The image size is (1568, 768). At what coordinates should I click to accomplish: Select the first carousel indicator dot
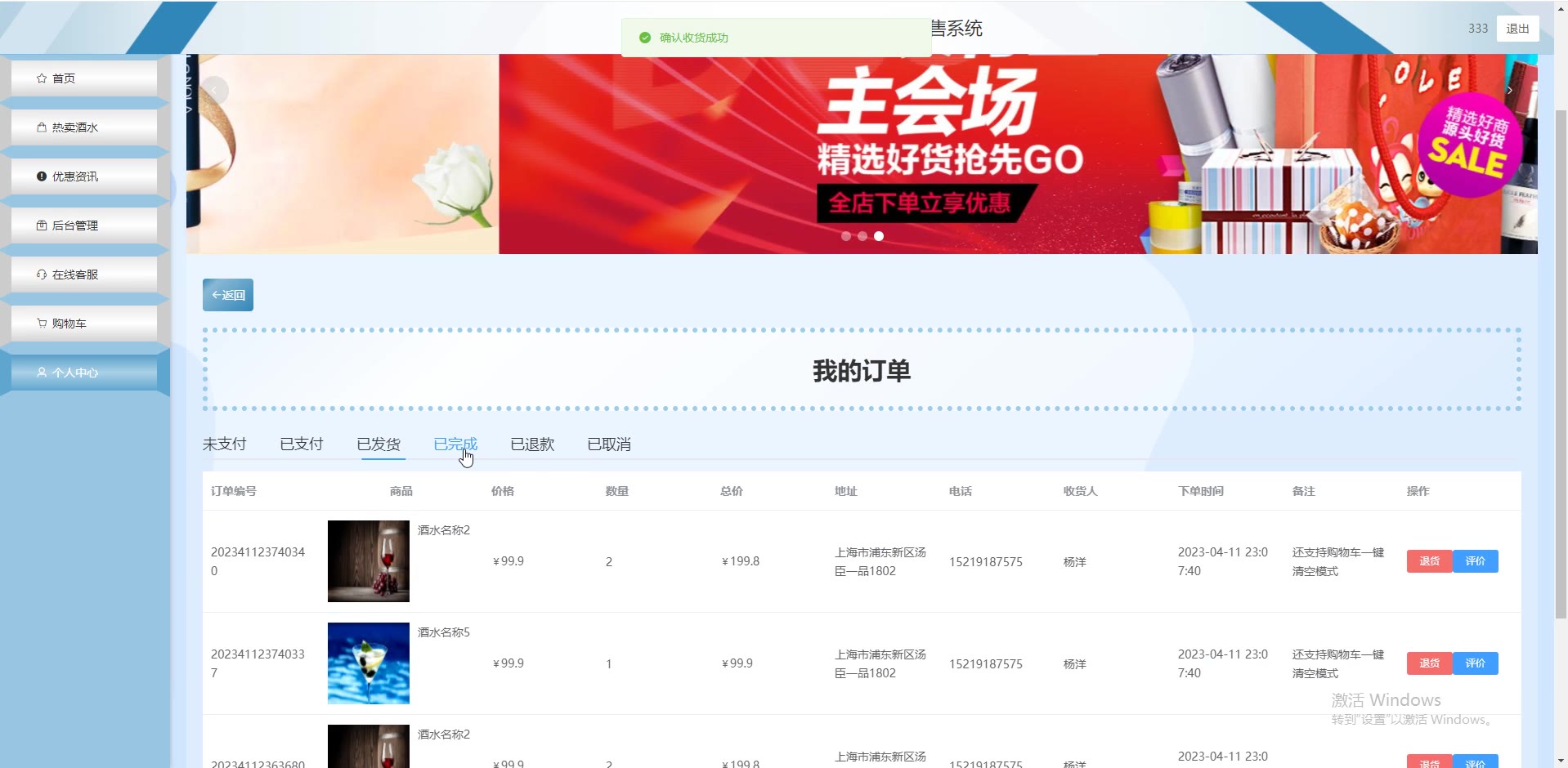coord(846,236)
